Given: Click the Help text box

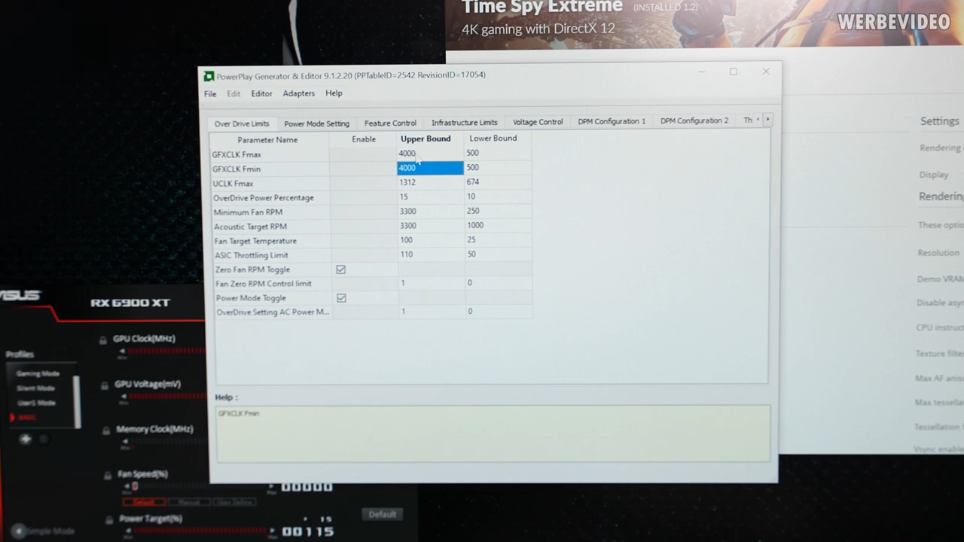Looking at the screenshot, I should pyautogui.click(x=493, y=433).
